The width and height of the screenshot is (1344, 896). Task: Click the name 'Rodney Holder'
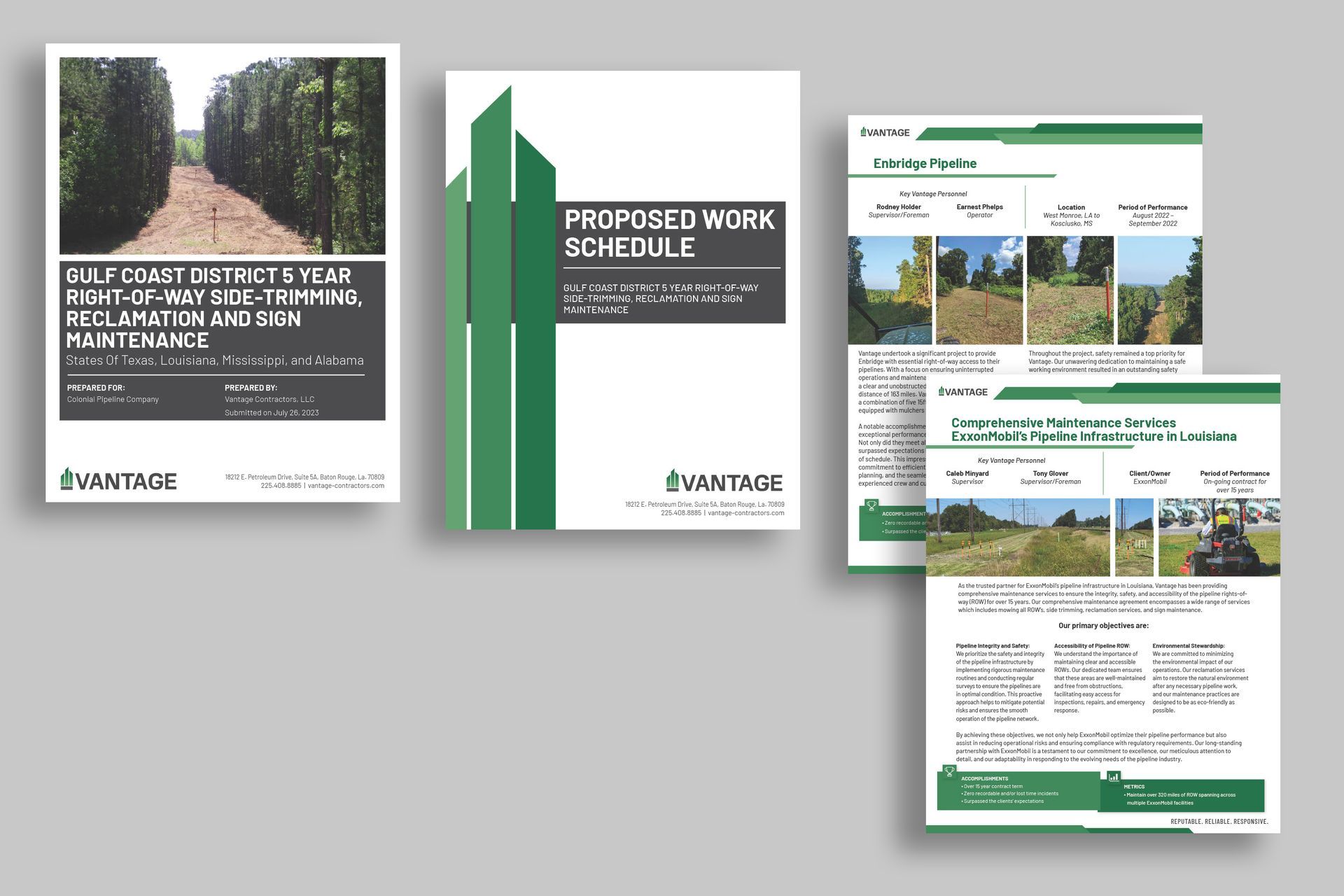tap(899, 207)
